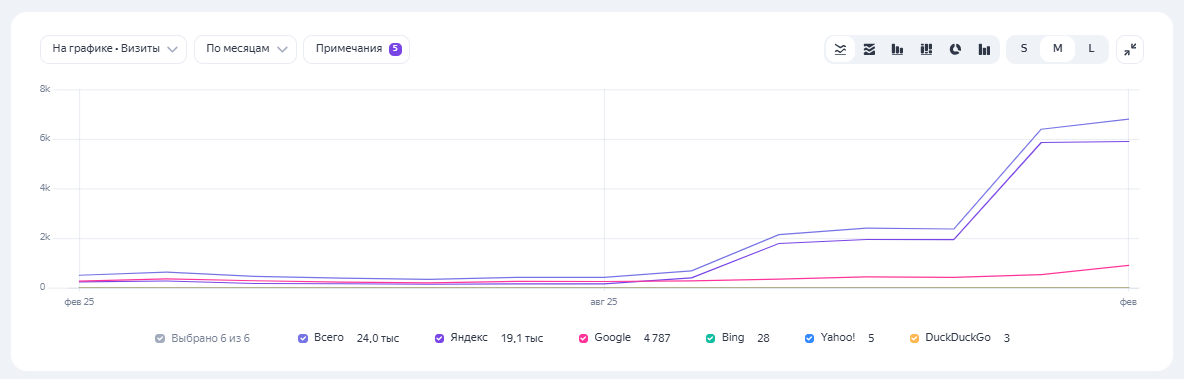The width and height of the screenshot is (1184, 379).
Task: Click the '2k' y-axis label
Action: pos(45,238)
